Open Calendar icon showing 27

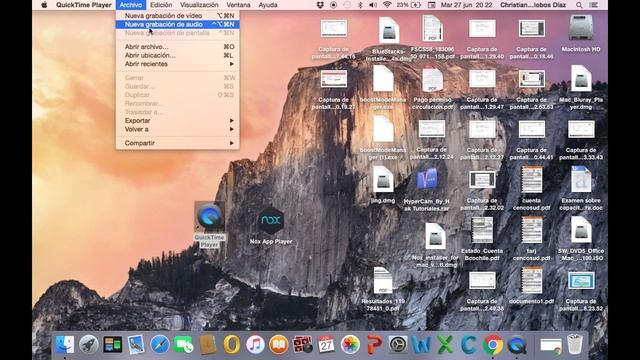[x=326, y=344]
